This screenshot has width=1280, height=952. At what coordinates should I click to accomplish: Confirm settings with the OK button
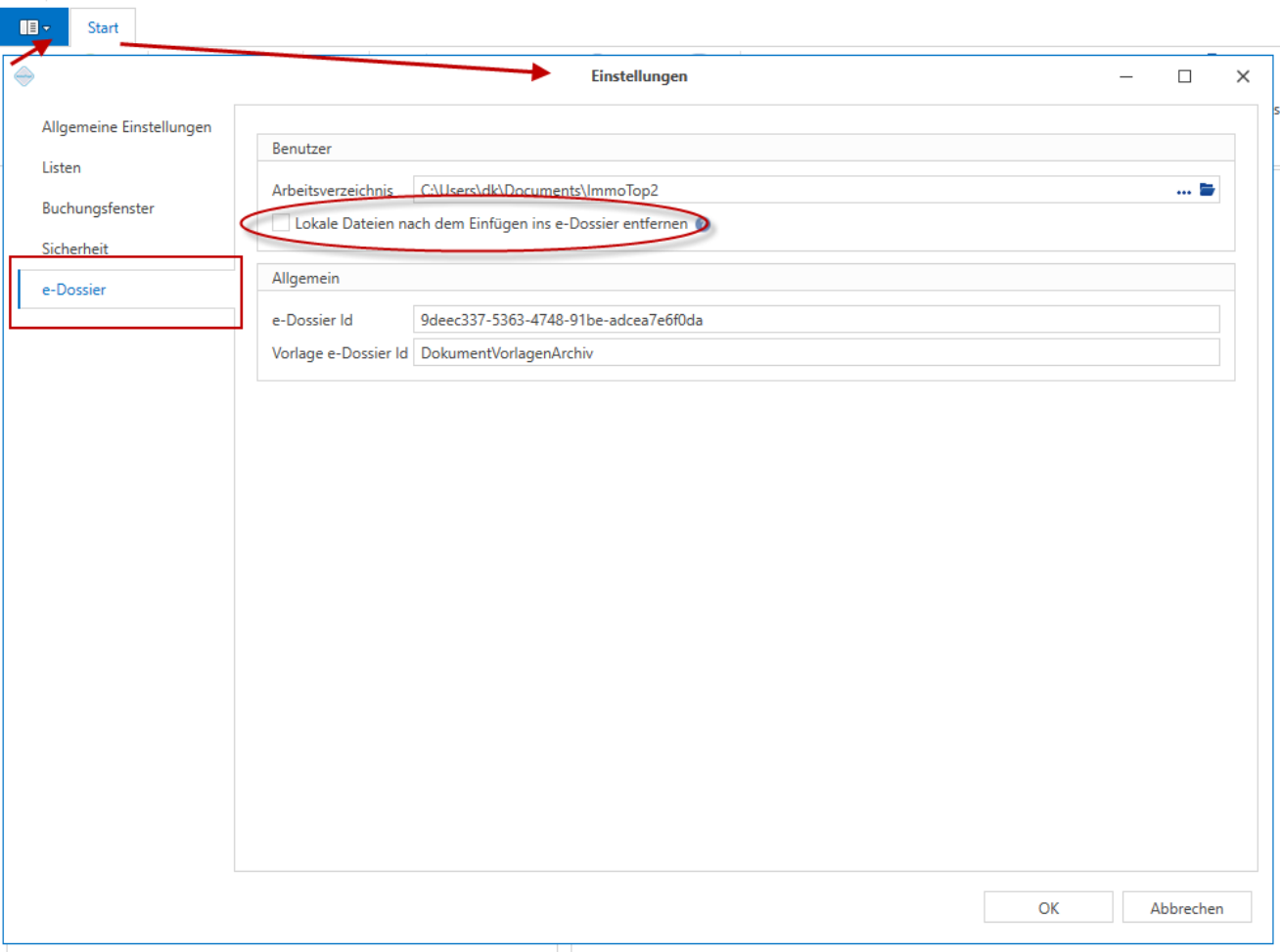tap(1048, 908)
